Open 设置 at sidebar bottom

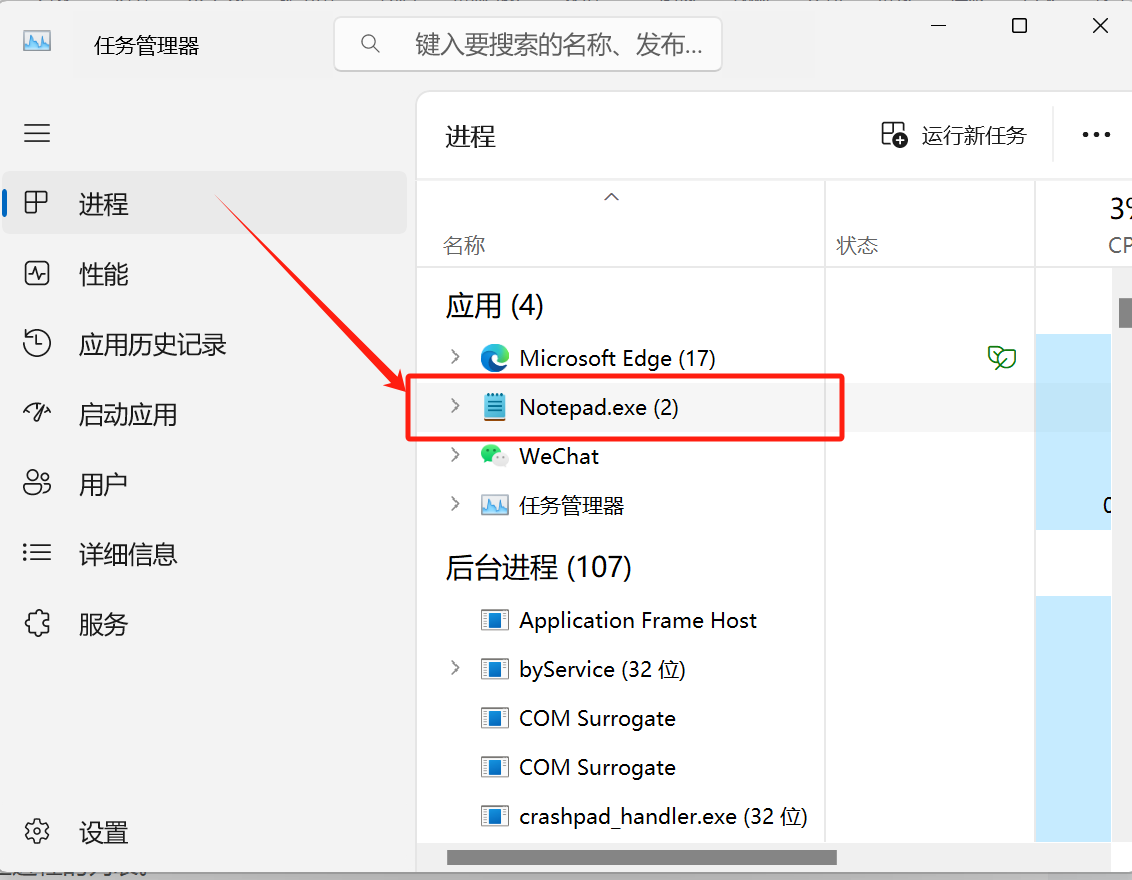click(204, 832)
